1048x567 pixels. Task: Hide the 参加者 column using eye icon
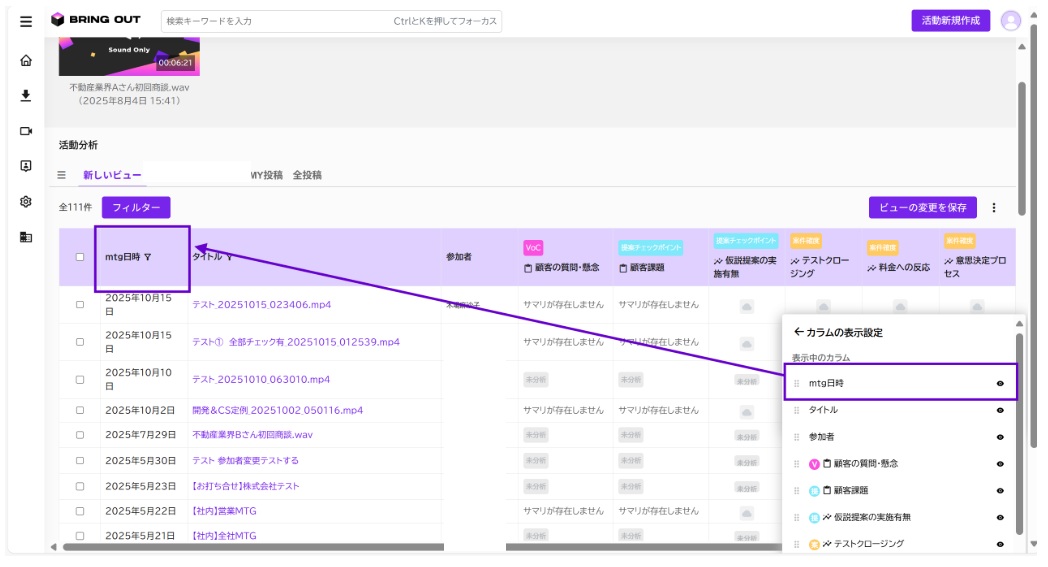coord(1000,437)
